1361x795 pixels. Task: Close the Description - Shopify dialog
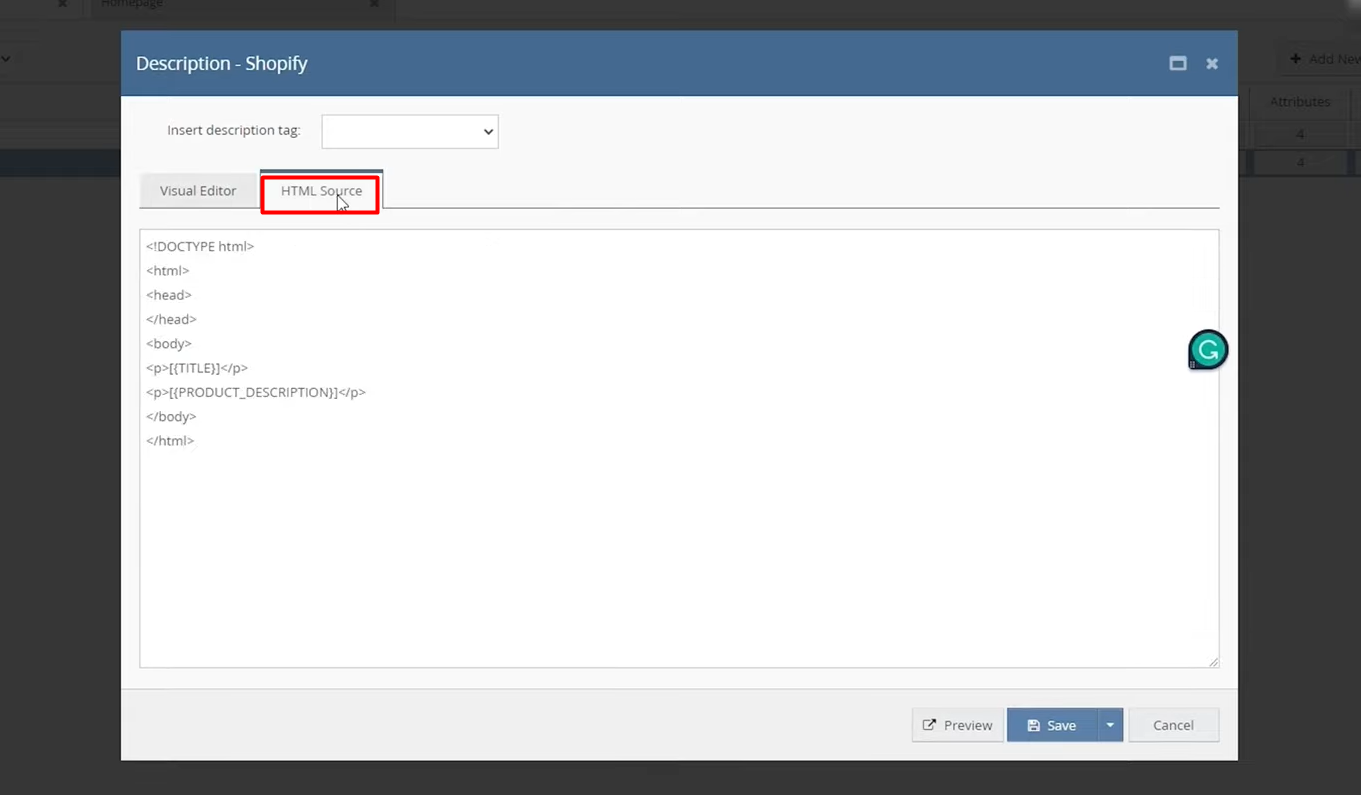(x=1212, y=63)
